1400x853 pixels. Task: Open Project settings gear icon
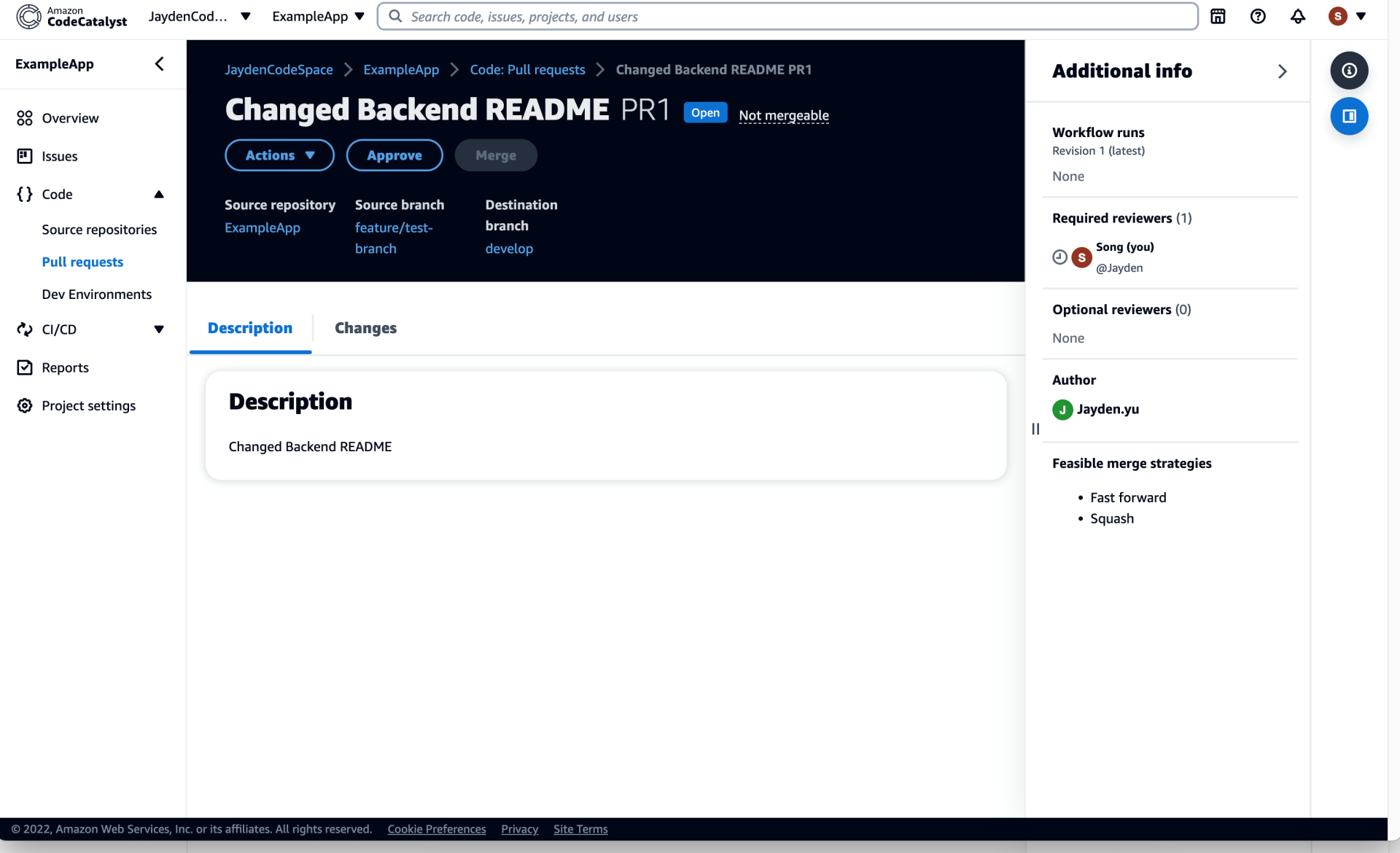pyautogui.click(x=25, y=405)
